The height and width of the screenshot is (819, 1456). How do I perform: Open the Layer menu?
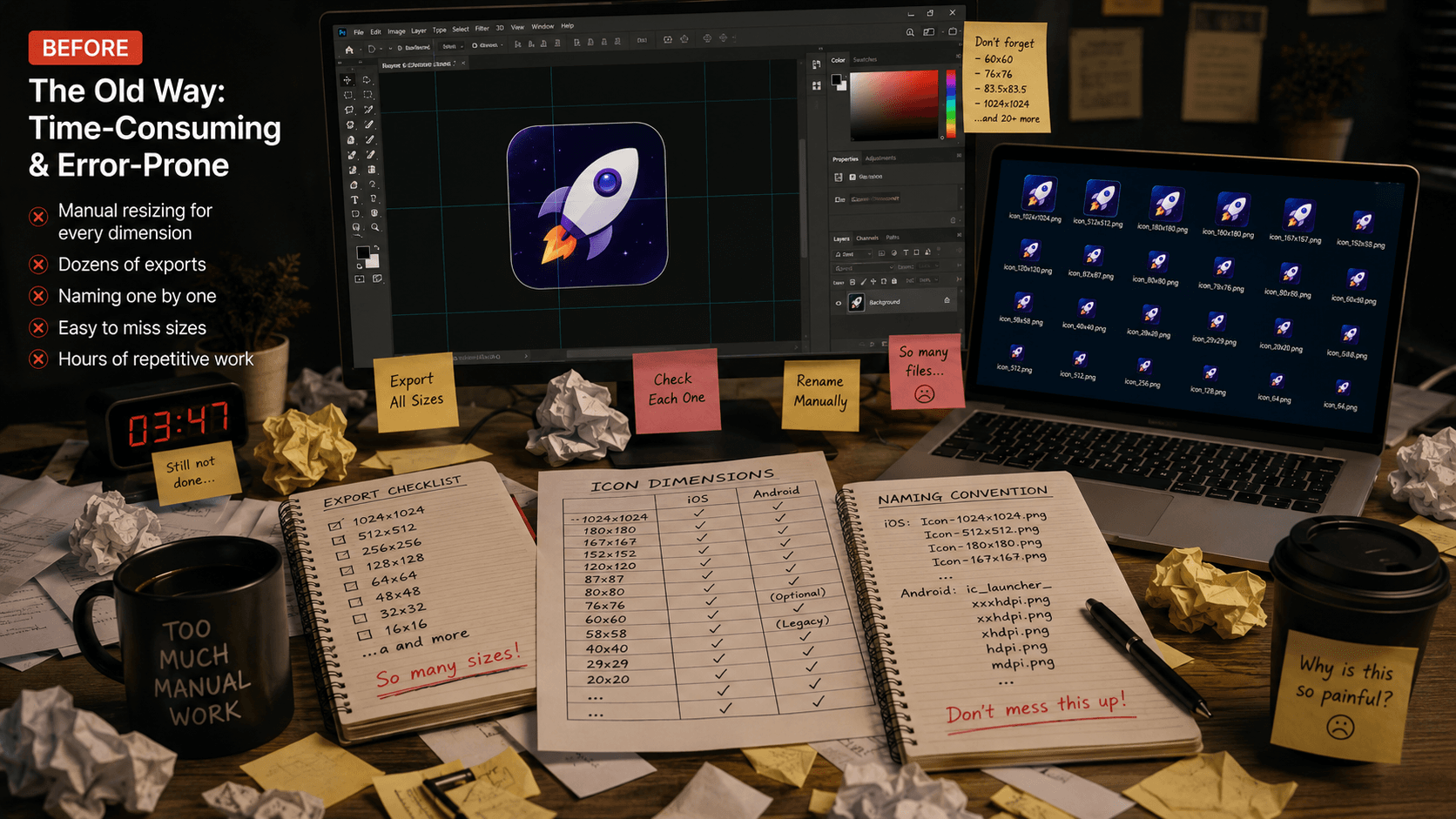(x=419, y=30)
